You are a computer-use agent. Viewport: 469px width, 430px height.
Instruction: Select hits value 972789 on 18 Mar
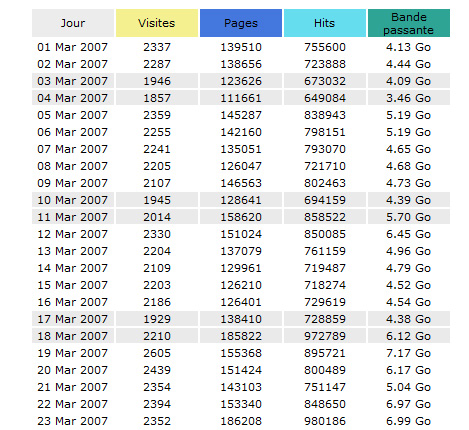(325, 336)
